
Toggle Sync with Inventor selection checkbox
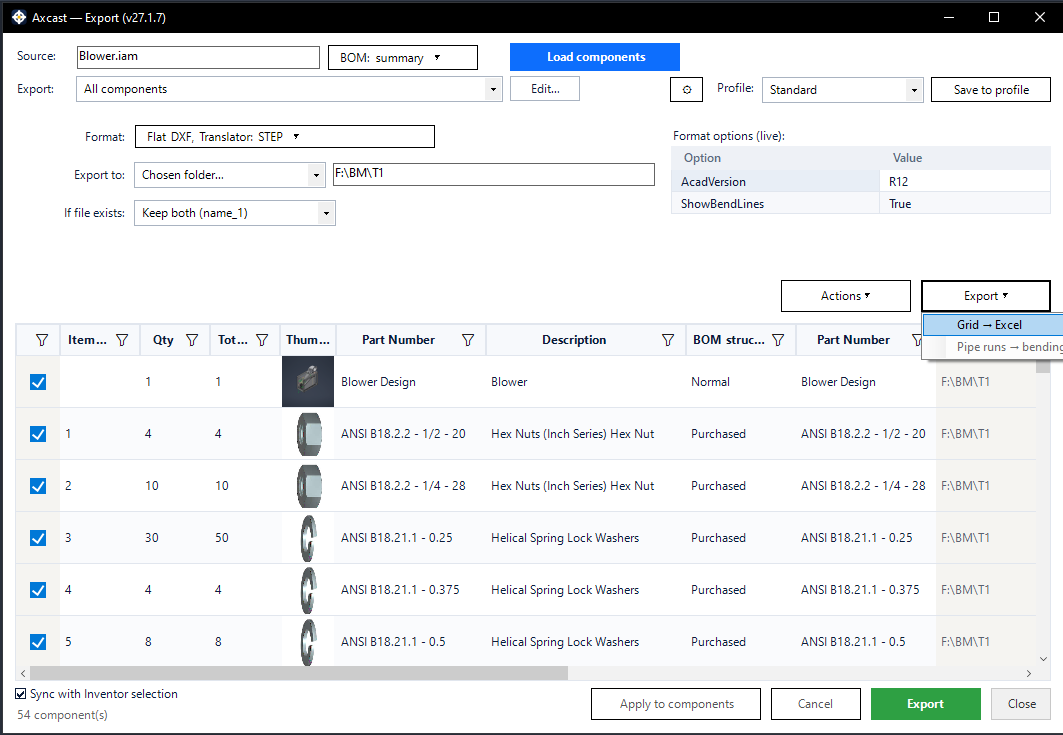(21, 694)
